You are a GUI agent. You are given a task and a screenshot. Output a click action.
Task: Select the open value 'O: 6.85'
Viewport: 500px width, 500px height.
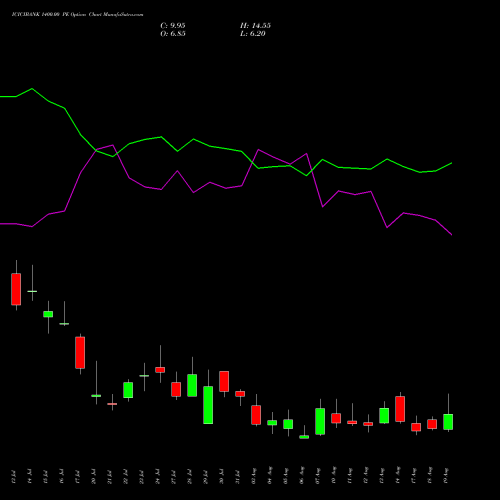(173, 34)
